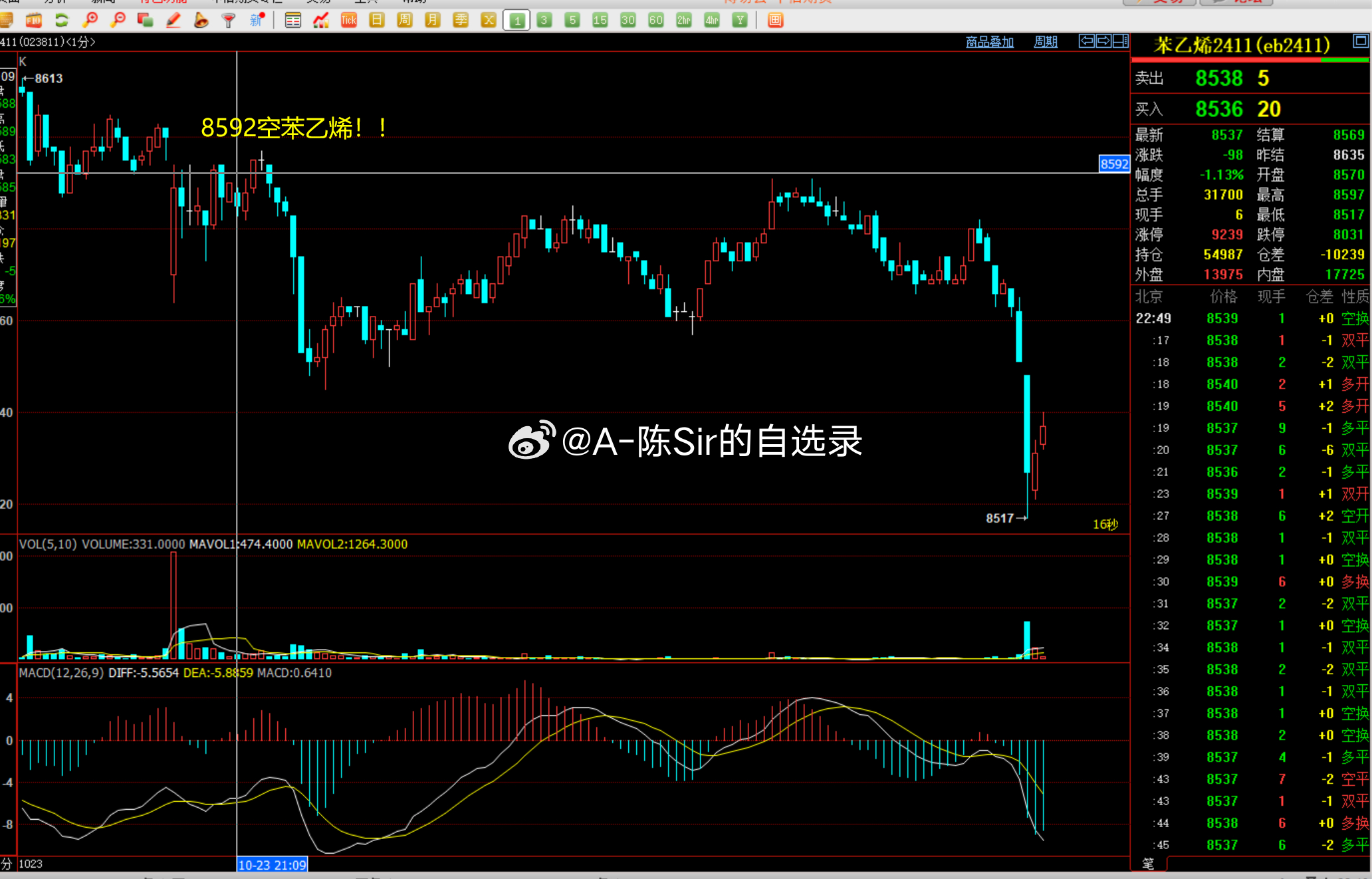The width and height of the screenshot is (1372, 879).
Task: Click the split-panel icon in chart header
Action: 1121,41
